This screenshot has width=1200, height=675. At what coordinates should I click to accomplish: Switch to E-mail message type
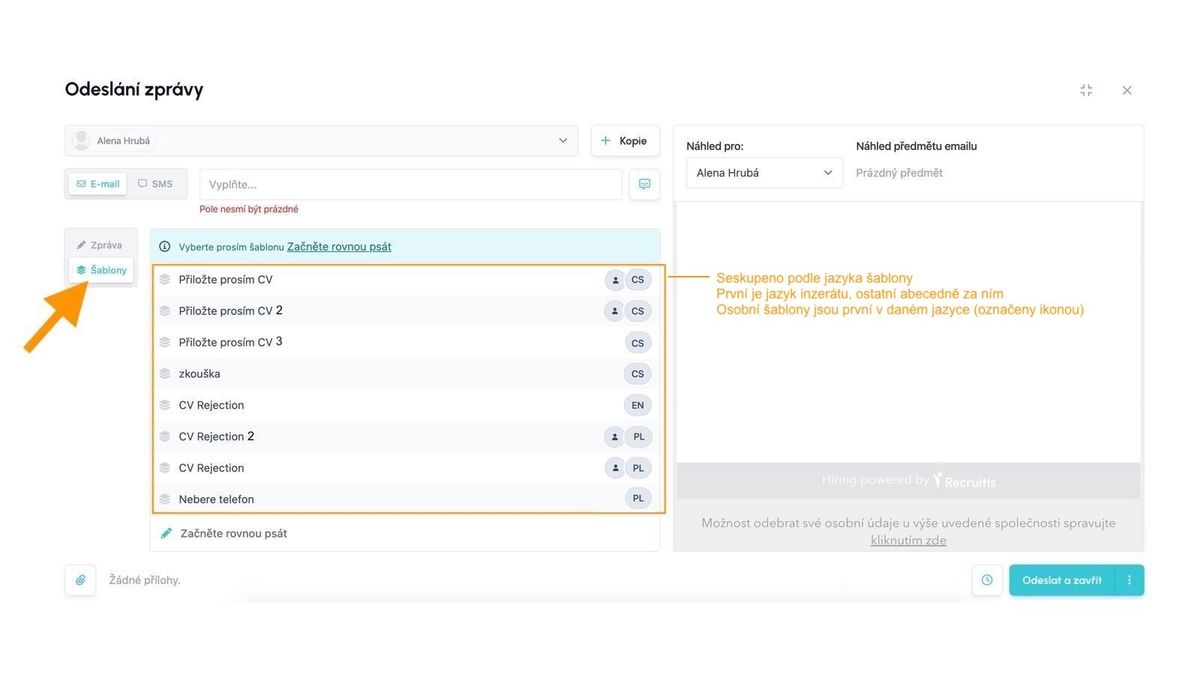click(98, 184)
